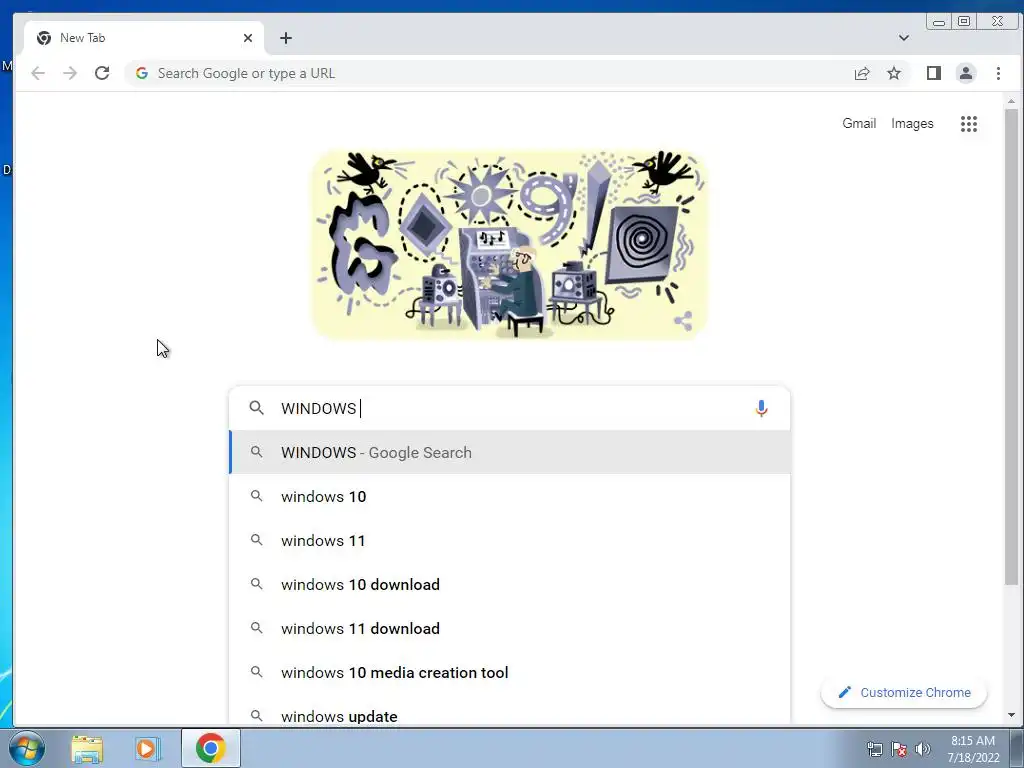This screenshot has width=1024, height=768.
Task: Open Chrome's three-dot menu
Action: point(998,73)
